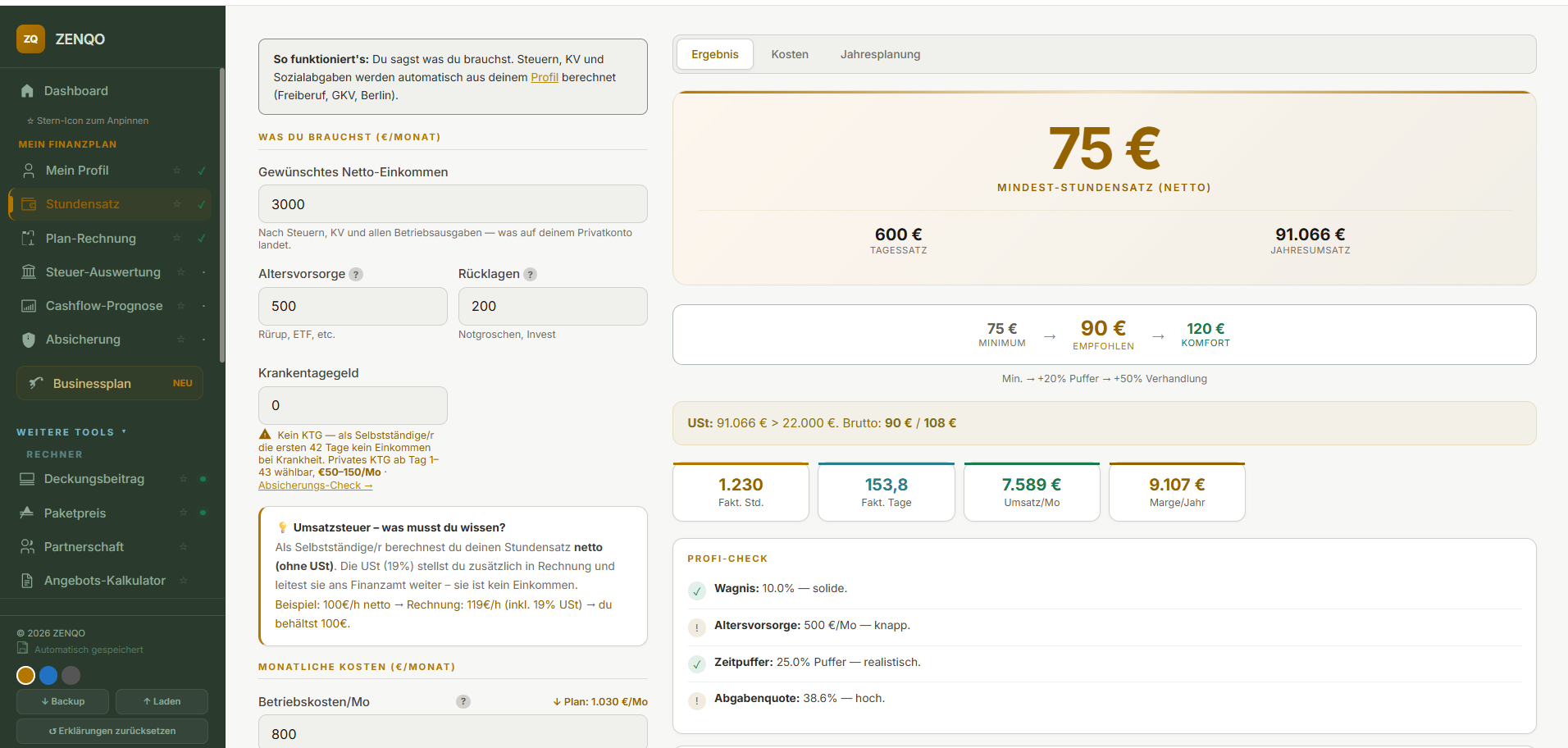
Task: Select the gold theme color swatch
Action: [26, 675]
